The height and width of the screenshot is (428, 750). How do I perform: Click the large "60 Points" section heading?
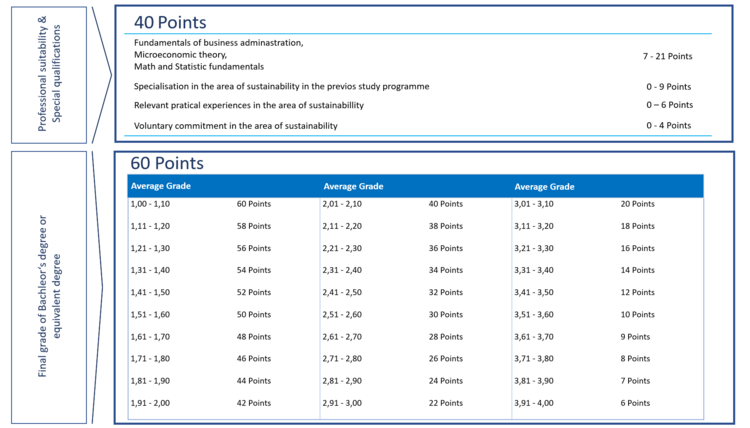(x=167, y=163)
